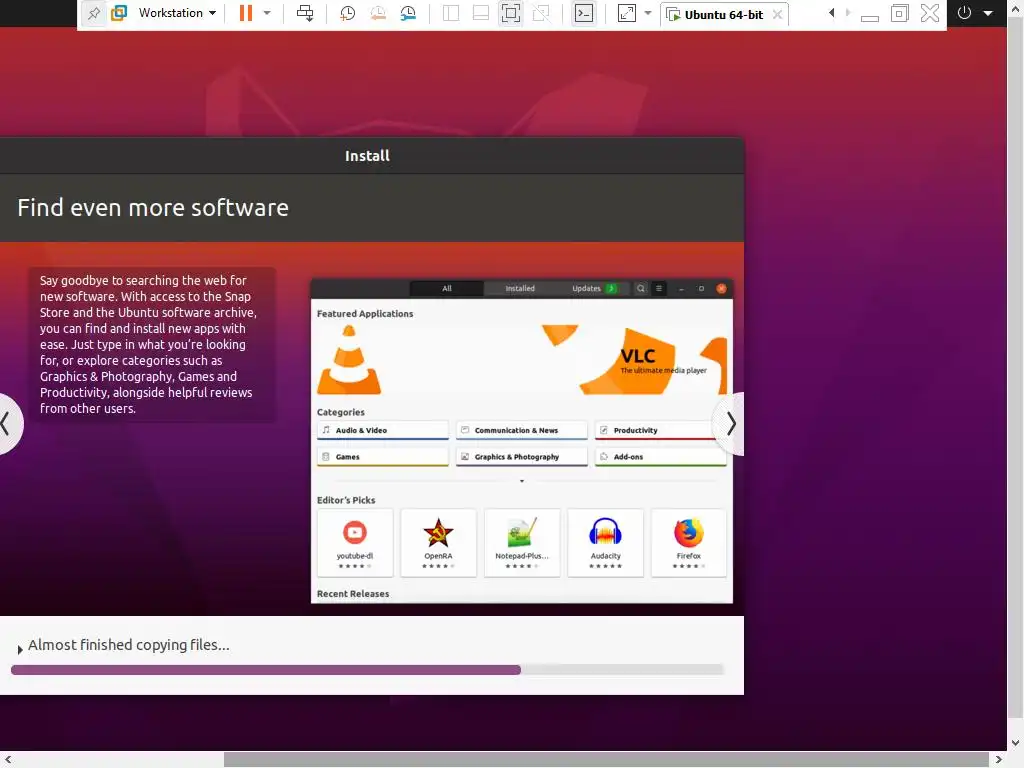Expand the stretch guest options arrow
This screenshot has width=1024, height=768.
point(648,13)
